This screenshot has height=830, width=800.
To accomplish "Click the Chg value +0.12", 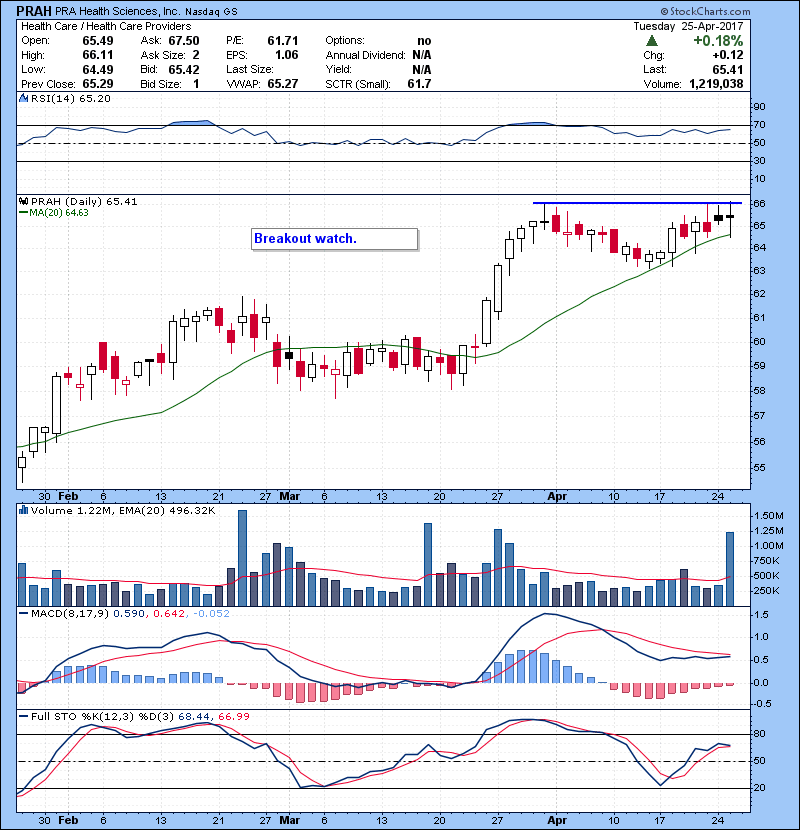I will [728, 55].
